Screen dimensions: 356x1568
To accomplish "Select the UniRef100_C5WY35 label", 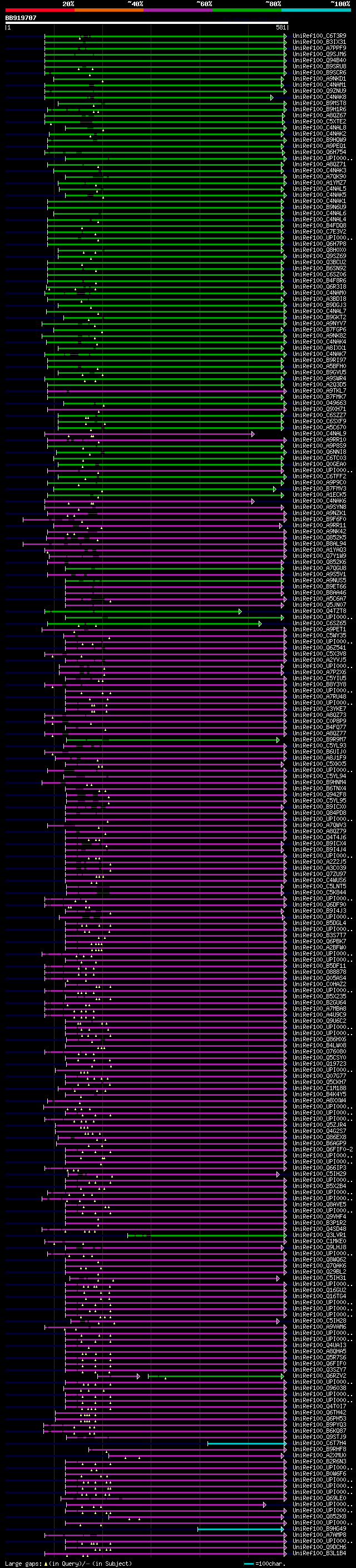I will (319, 635).
